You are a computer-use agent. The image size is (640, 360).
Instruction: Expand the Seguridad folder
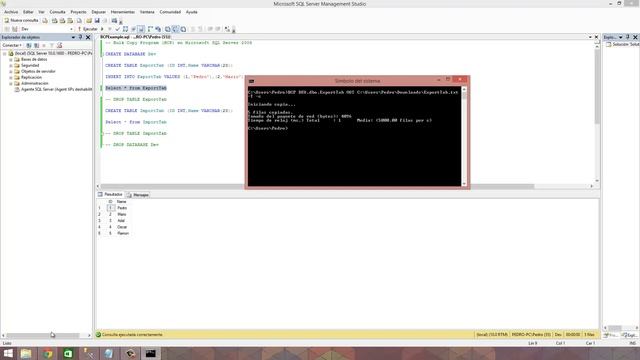[x=11, y=65]
